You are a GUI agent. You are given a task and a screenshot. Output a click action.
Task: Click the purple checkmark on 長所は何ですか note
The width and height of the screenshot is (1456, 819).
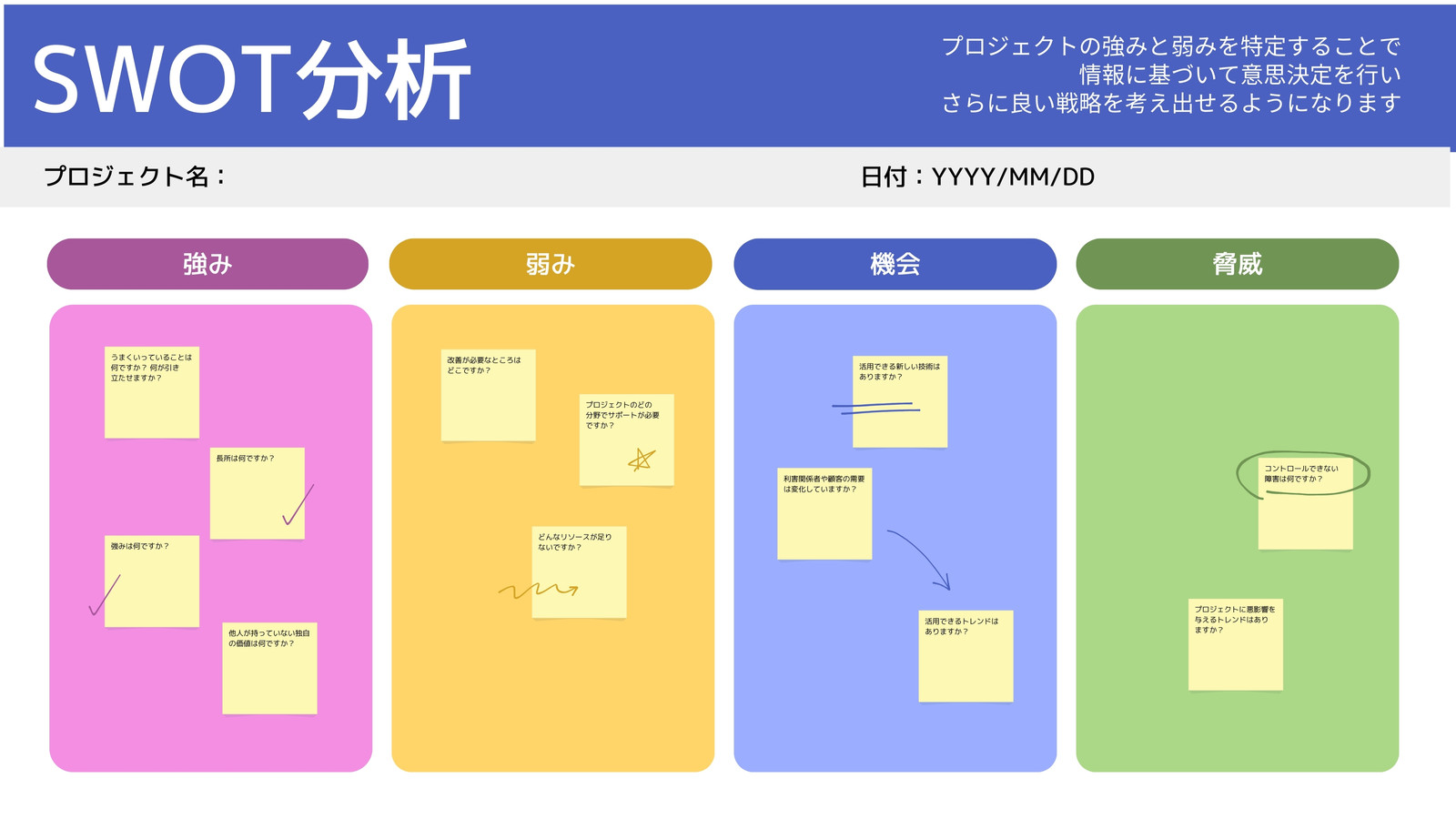(298, 504)
